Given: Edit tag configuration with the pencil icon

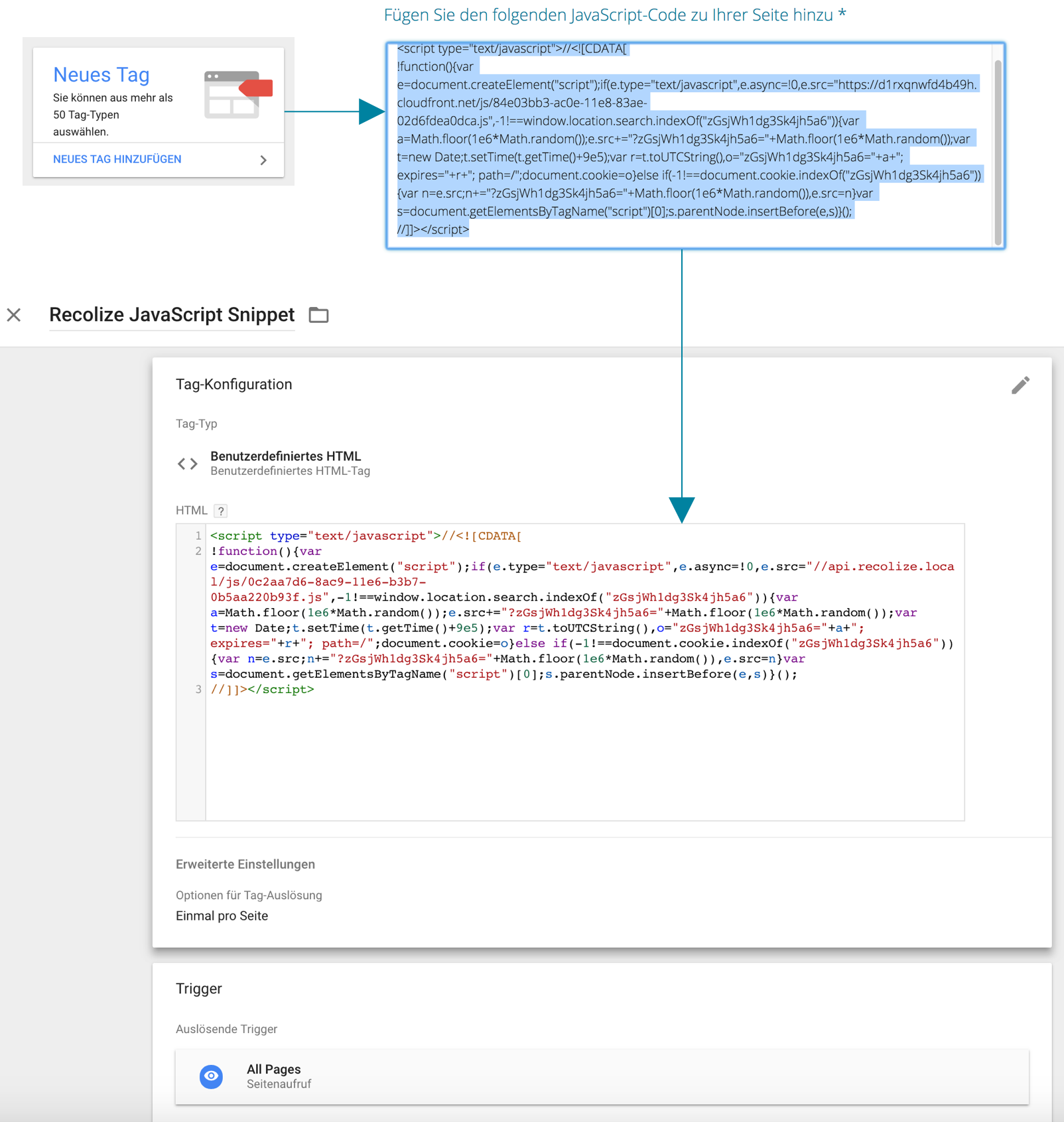Looking at the screenshot, I should 1020,385.
